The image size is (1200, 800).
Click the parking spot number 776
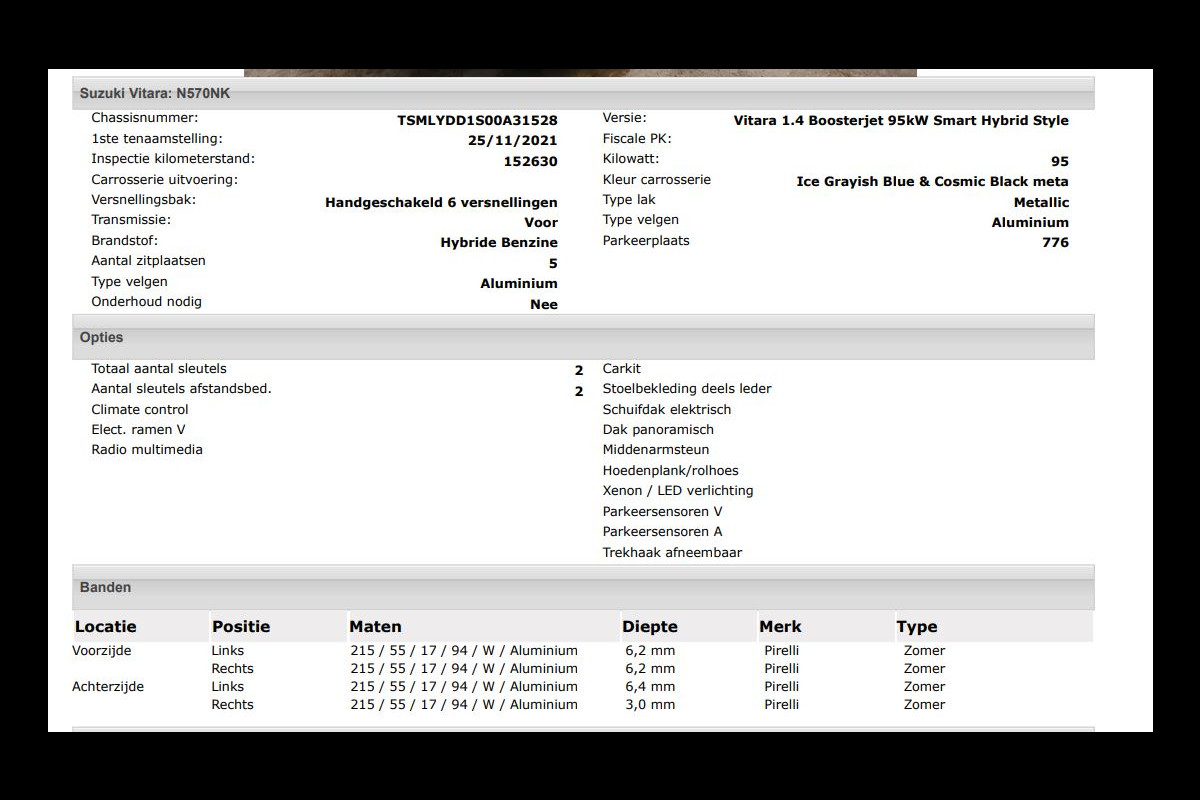point(1055,243)
